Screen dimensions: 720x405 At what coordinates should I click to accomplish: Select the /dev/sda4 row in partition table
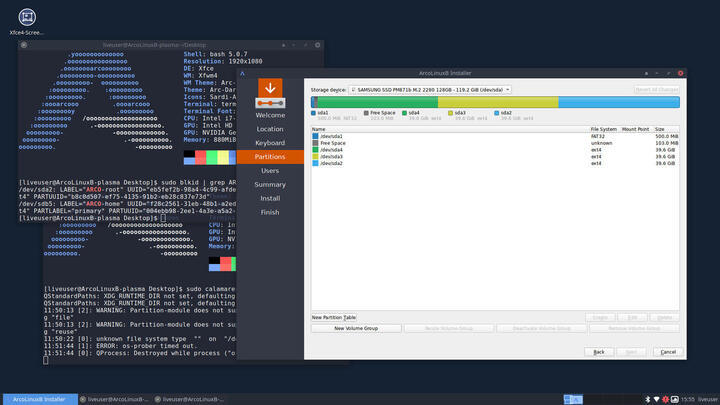[x=495, y=150]
